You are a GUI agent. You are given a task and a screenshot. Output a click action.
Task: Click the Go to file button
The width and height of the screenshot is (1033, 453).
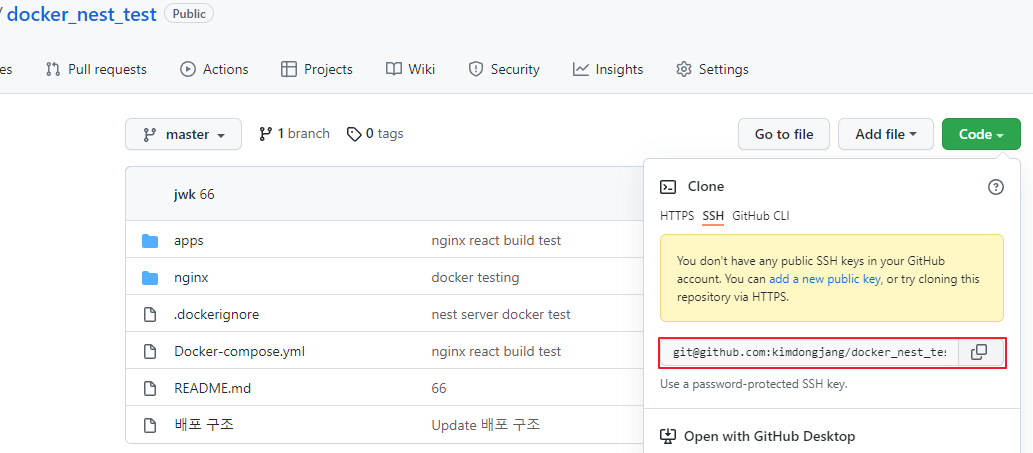click(x=784, y=134)
